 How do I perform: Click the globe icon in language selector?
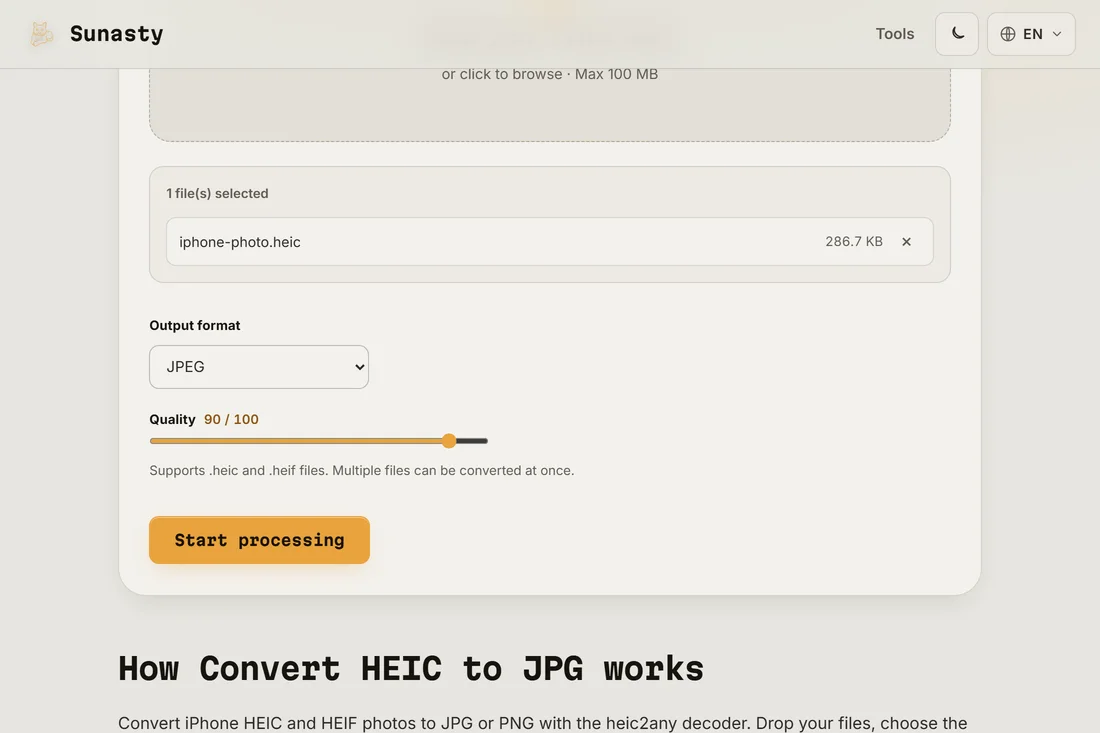1007,34
